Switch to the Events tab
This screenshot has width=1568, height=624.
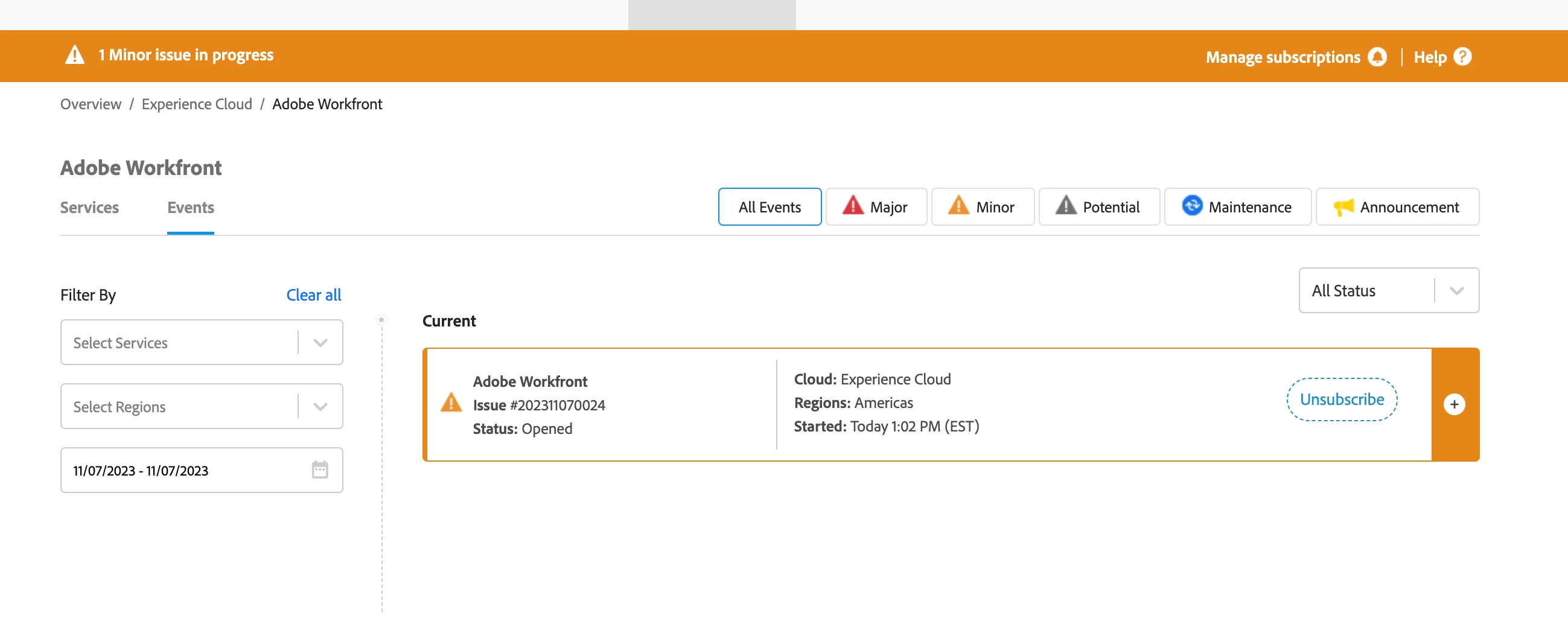click(x=191, y=208)
